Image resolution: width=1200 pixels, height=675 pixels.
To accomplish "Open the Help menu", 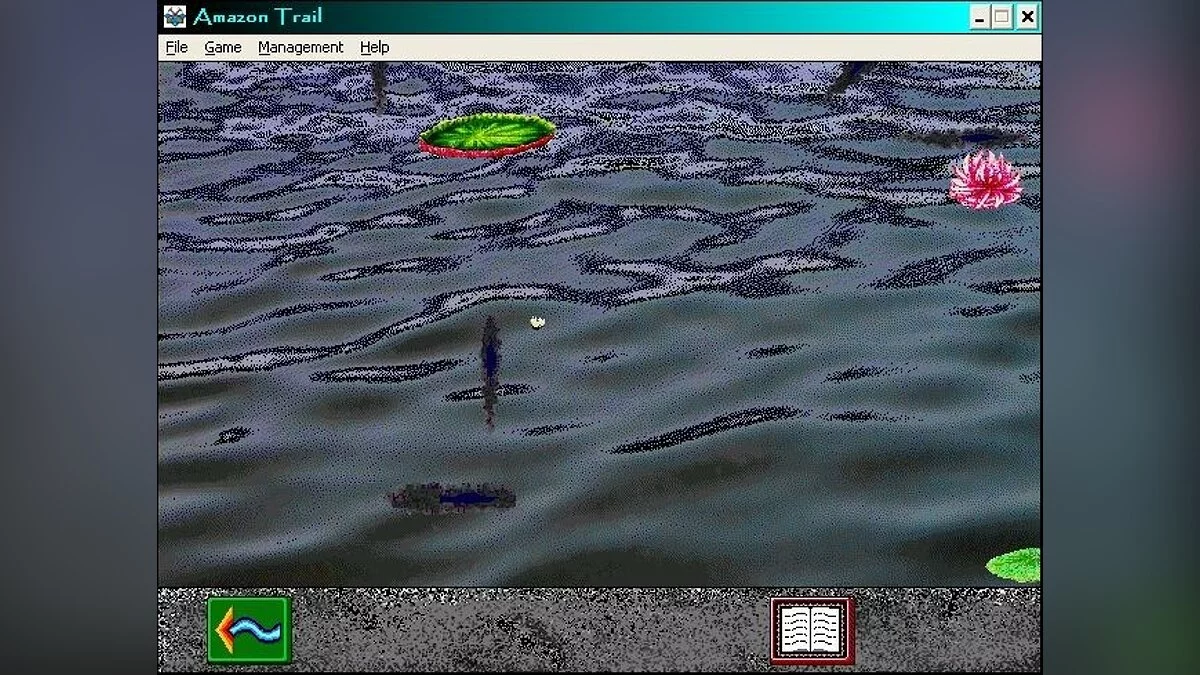I will pyautogui.click(x=375, y=47).
